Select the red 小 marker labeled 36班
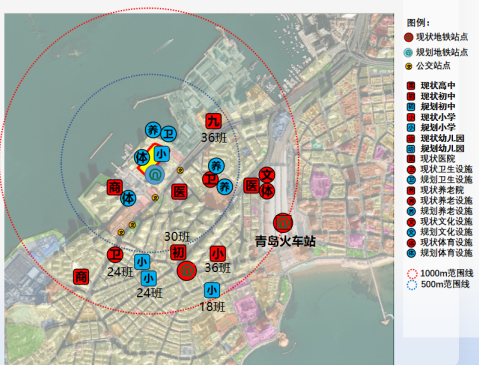This screenshot has width=479, height=365. tap(218, 254)
